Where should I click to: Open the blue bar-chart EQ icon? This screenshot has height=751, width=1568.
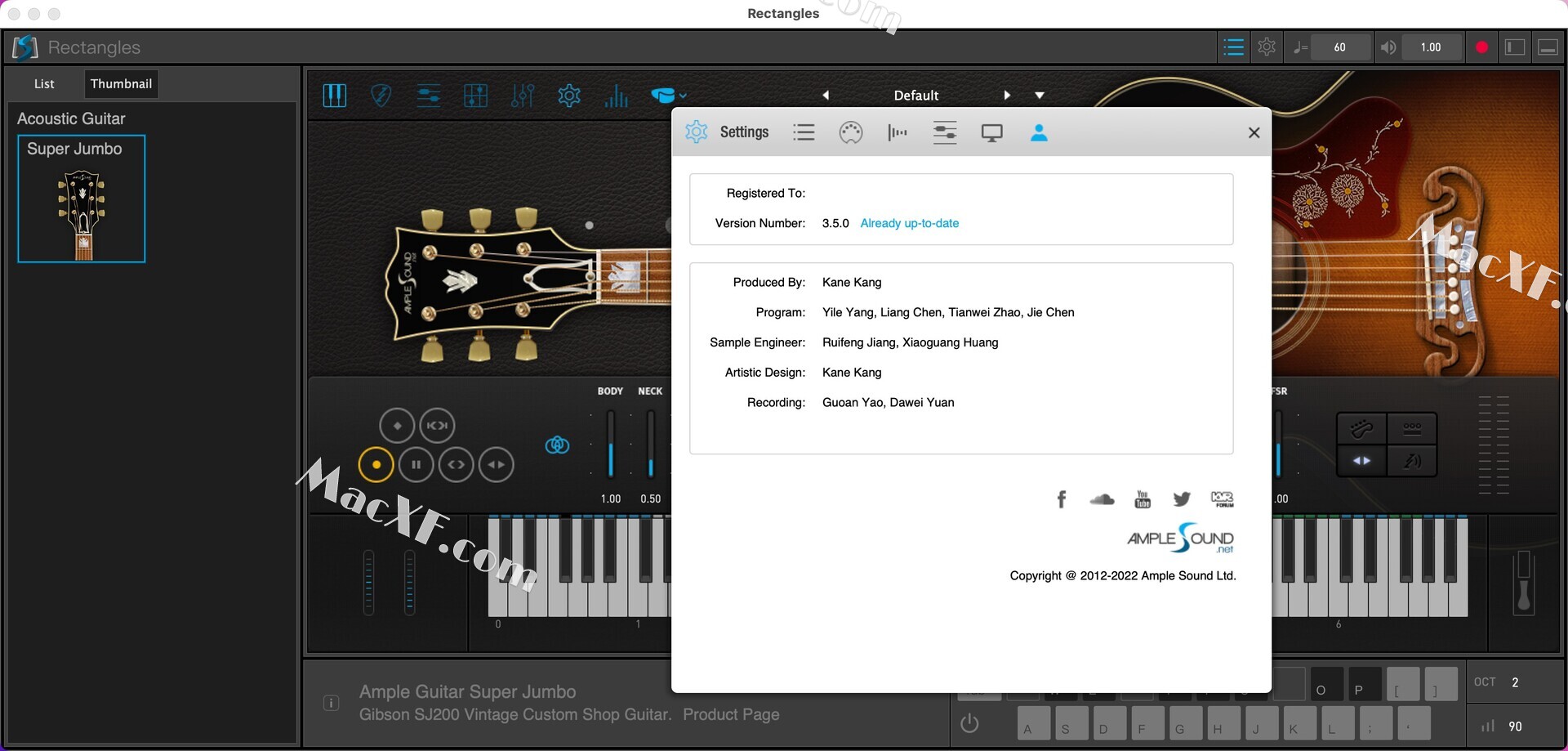(x=617, y=96)
